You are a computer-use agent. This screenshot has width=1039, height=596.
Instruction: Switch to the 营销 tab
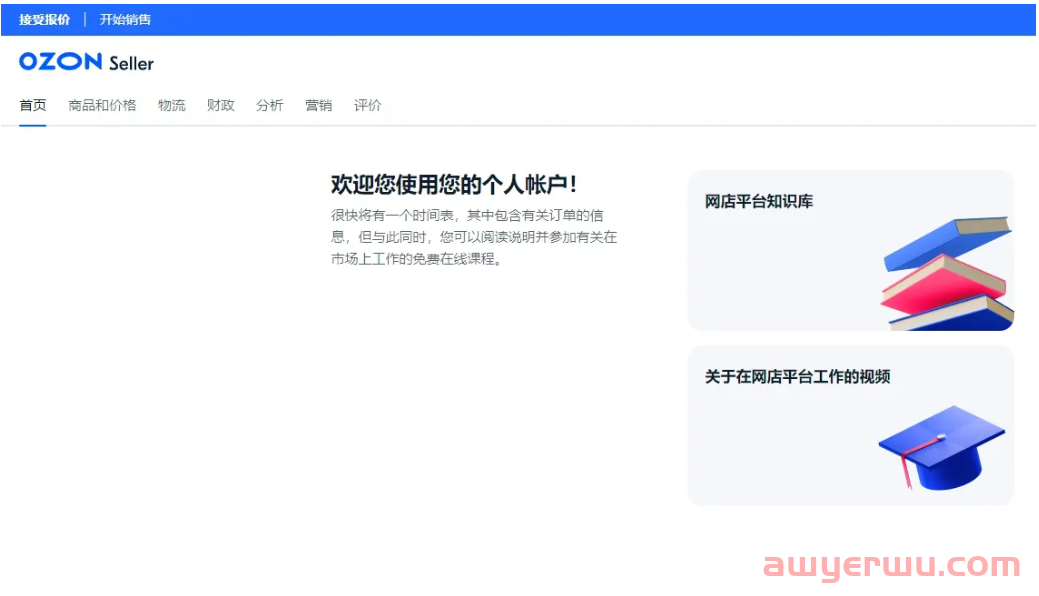(318, 105)
